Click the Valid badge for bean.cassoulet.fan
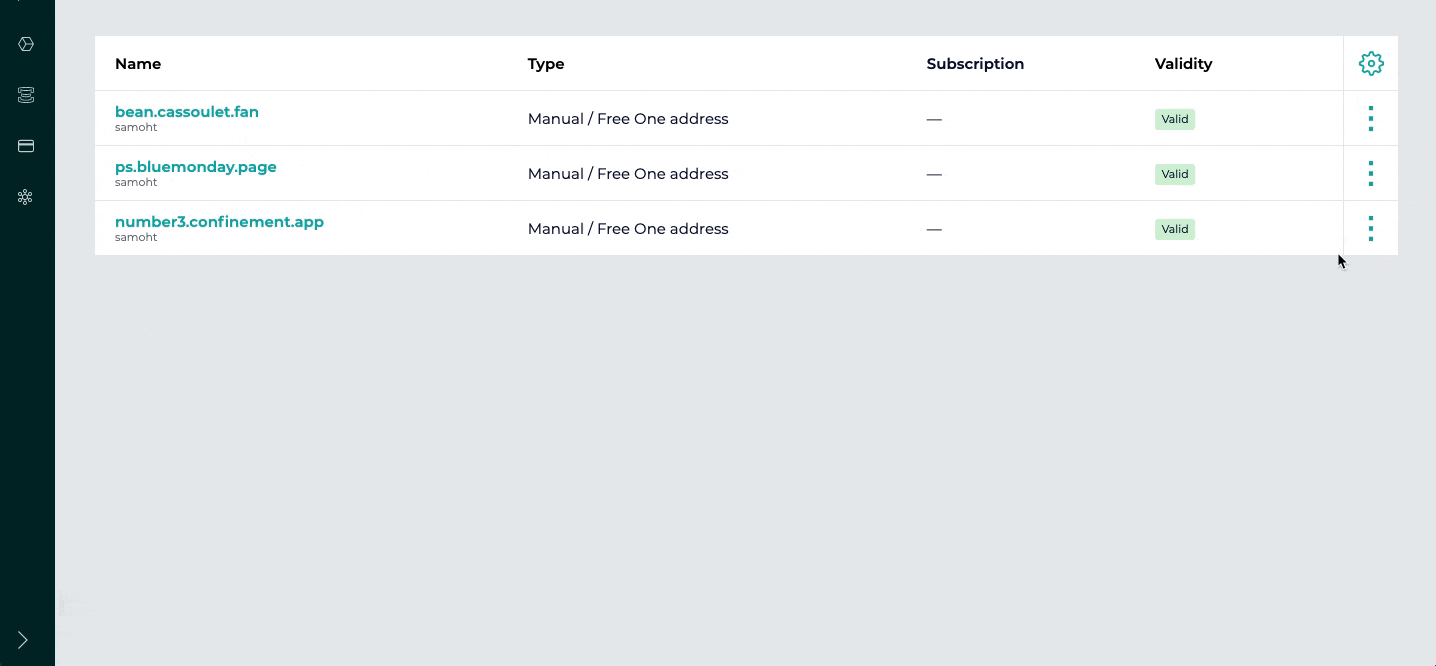 (1175, 119)
